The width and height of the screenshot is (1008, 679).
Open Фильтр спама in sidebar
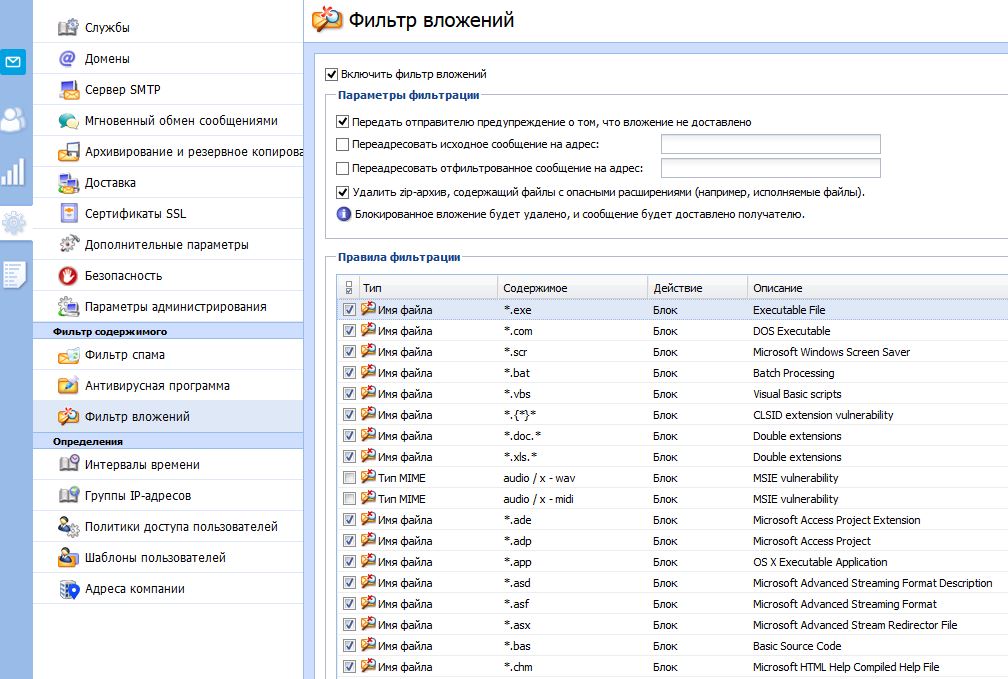coord(125,355)
